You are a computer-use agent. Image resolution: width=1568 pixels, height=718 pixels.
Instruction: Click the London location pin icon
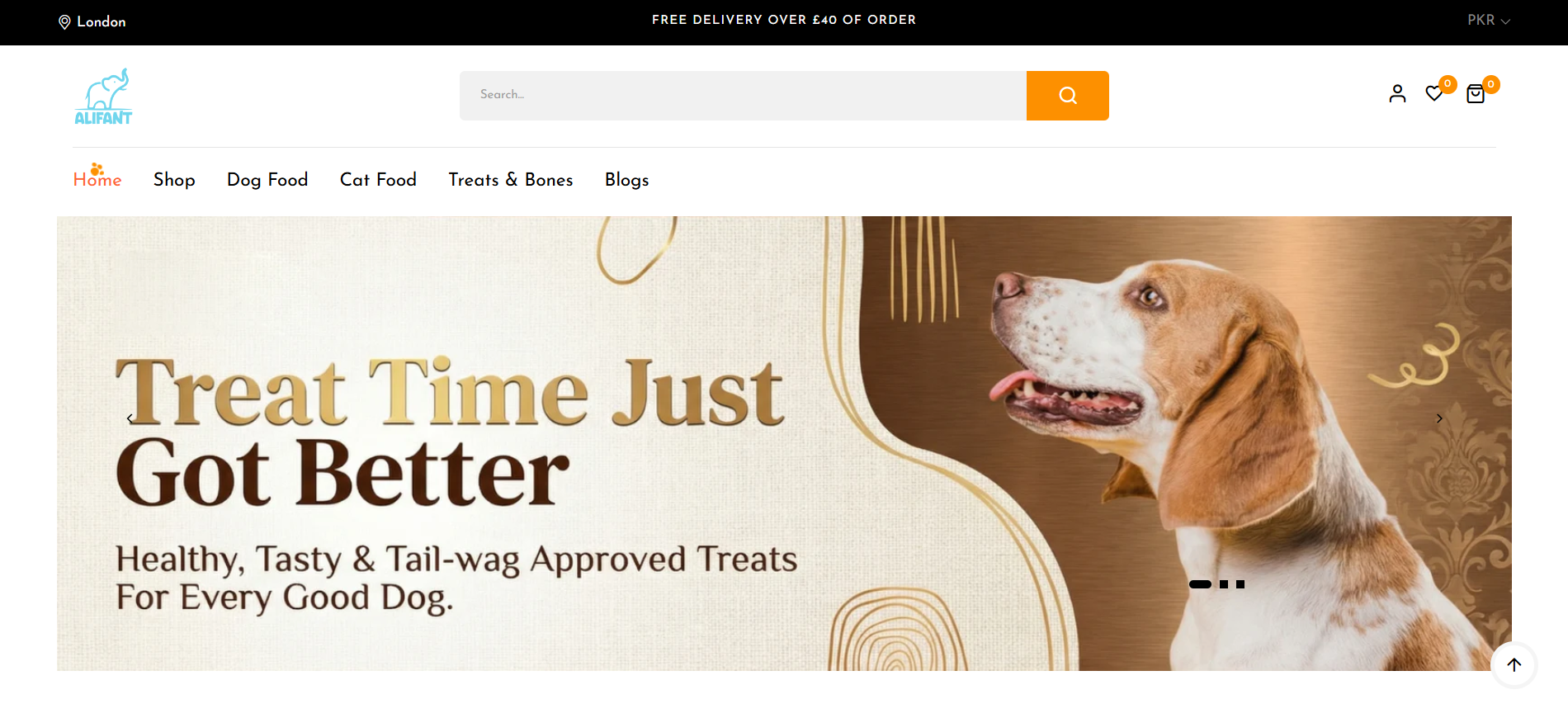(x=64, y=22)
